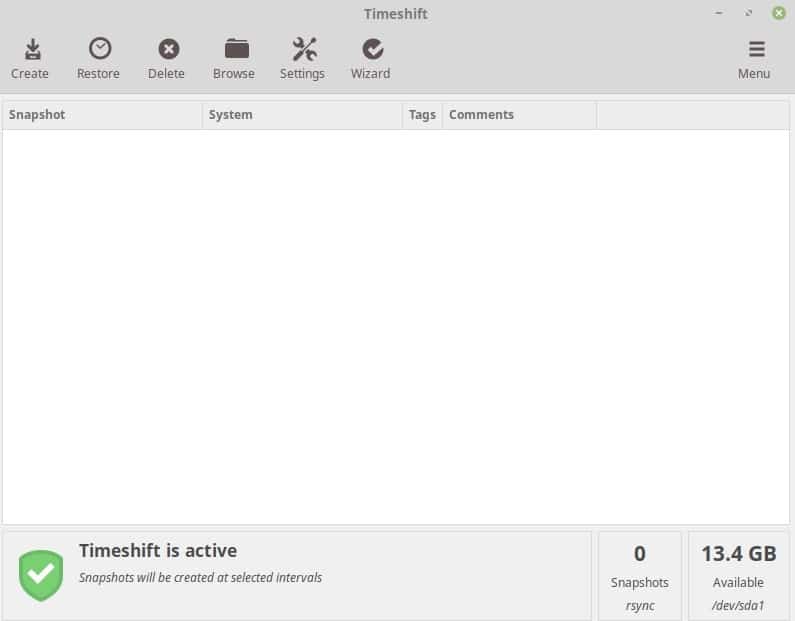Viewport: 795px width, 621px height.
Task: Maximize the Timeshift window
Action: click(x=748, y=13)
